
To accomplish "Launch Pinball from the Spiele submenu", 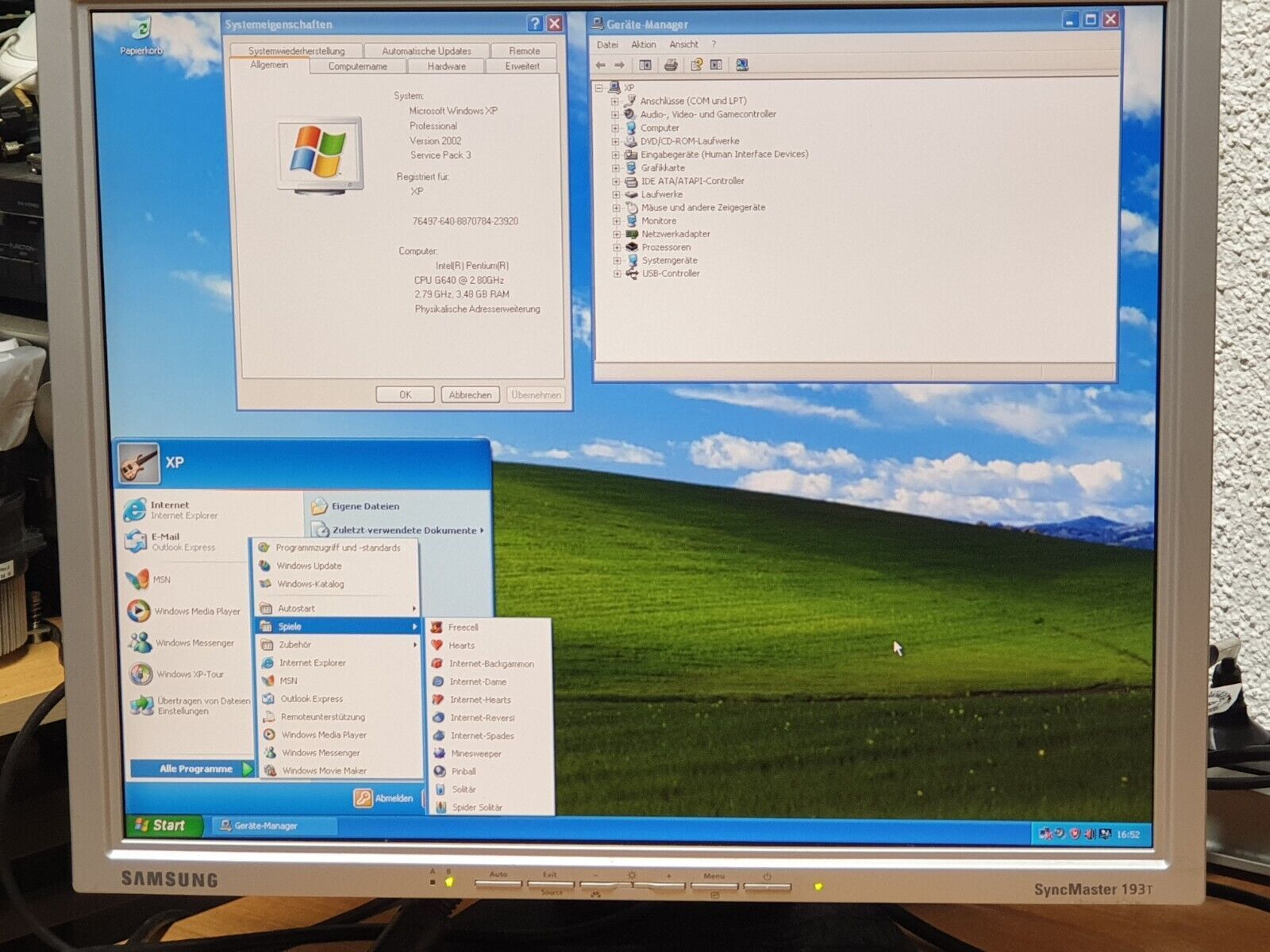I will click(464, 771).
